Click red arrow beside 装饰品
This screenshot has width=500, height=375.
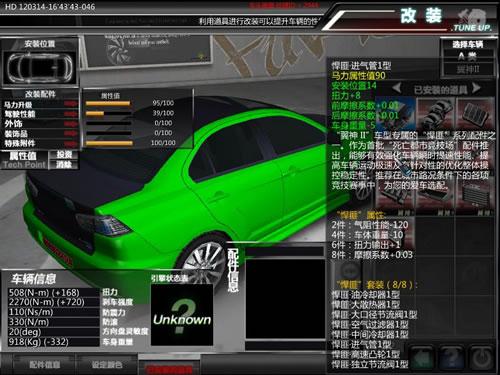pyautogui.click(x=71, y=134)
